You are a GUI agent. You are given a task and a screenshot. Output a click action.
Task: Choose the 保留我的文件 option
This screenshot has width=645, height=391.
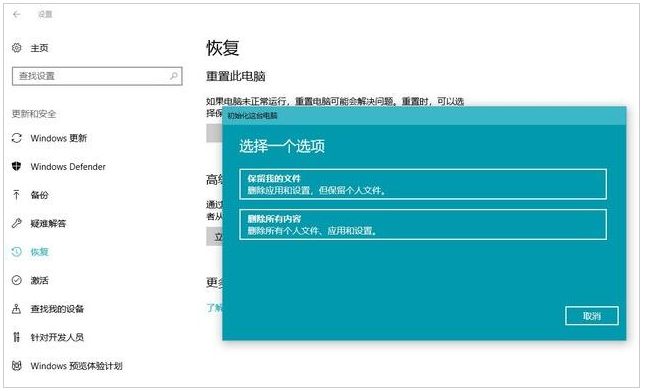point(423,184)
